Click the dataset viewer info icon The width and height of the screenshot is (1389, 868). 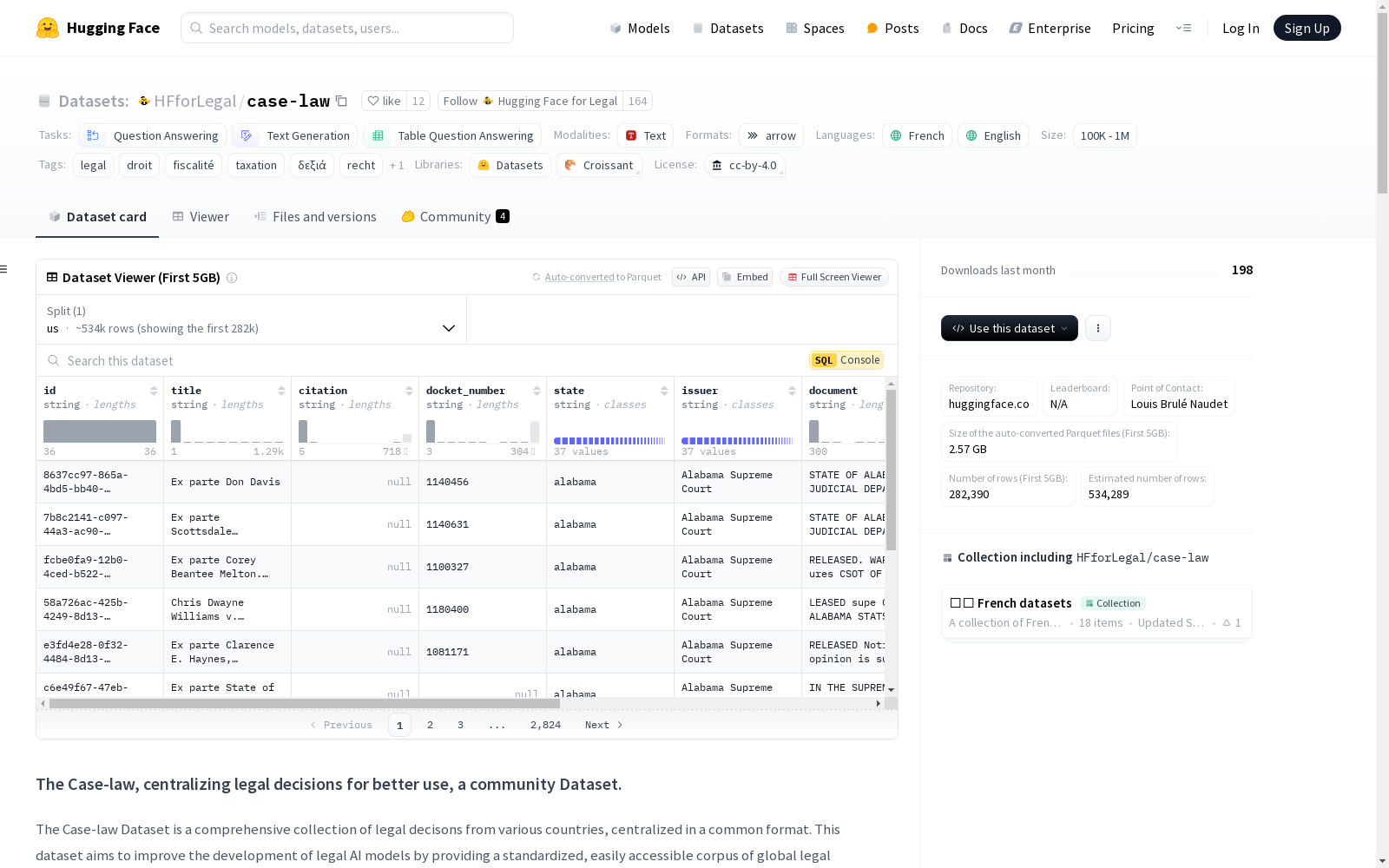point(232,278)
